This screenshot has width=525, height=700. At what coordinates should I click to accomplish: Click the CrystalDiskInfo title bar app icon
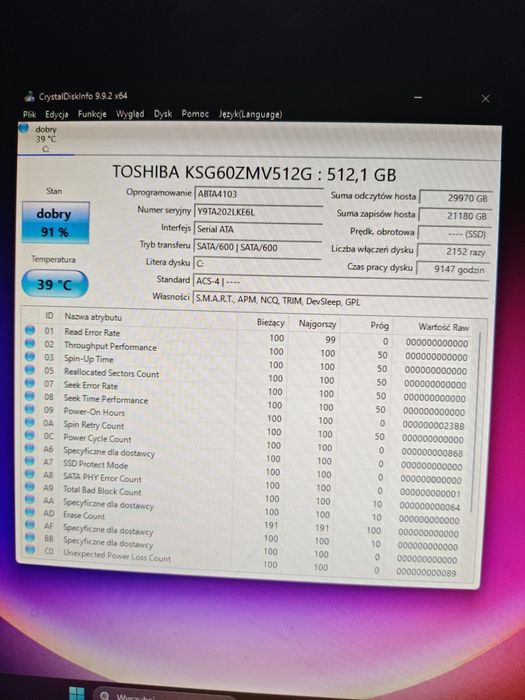point(29,96)
